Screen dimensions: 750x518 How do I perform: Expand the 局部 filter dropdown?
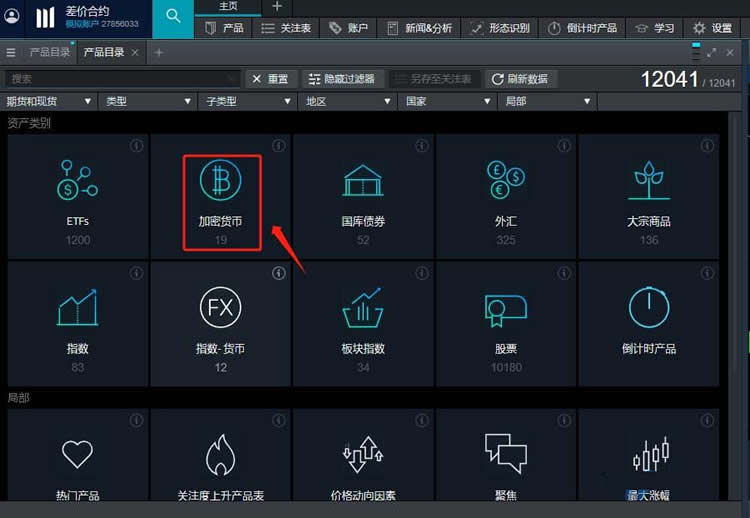tap(547, 101)
